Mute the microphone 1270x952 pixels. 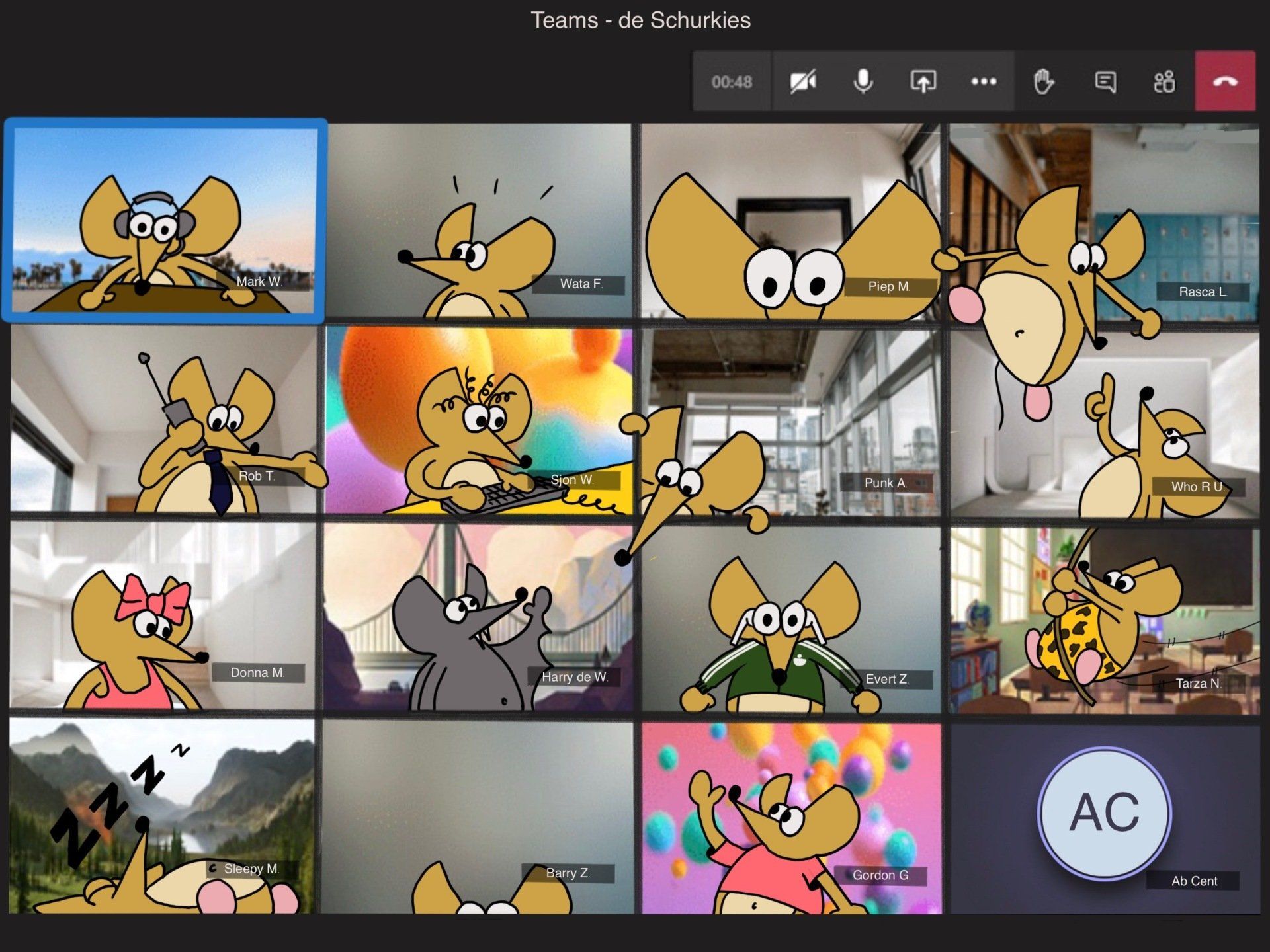pos(863,82)
